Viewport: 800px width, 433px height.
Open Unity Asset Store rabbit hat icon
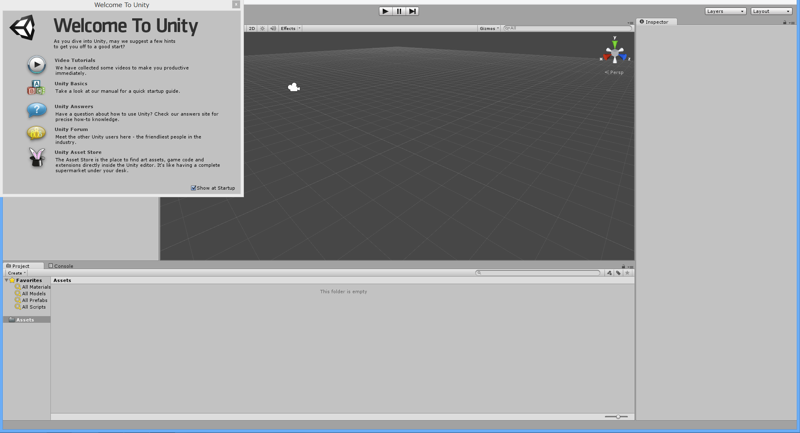(37, 157)
